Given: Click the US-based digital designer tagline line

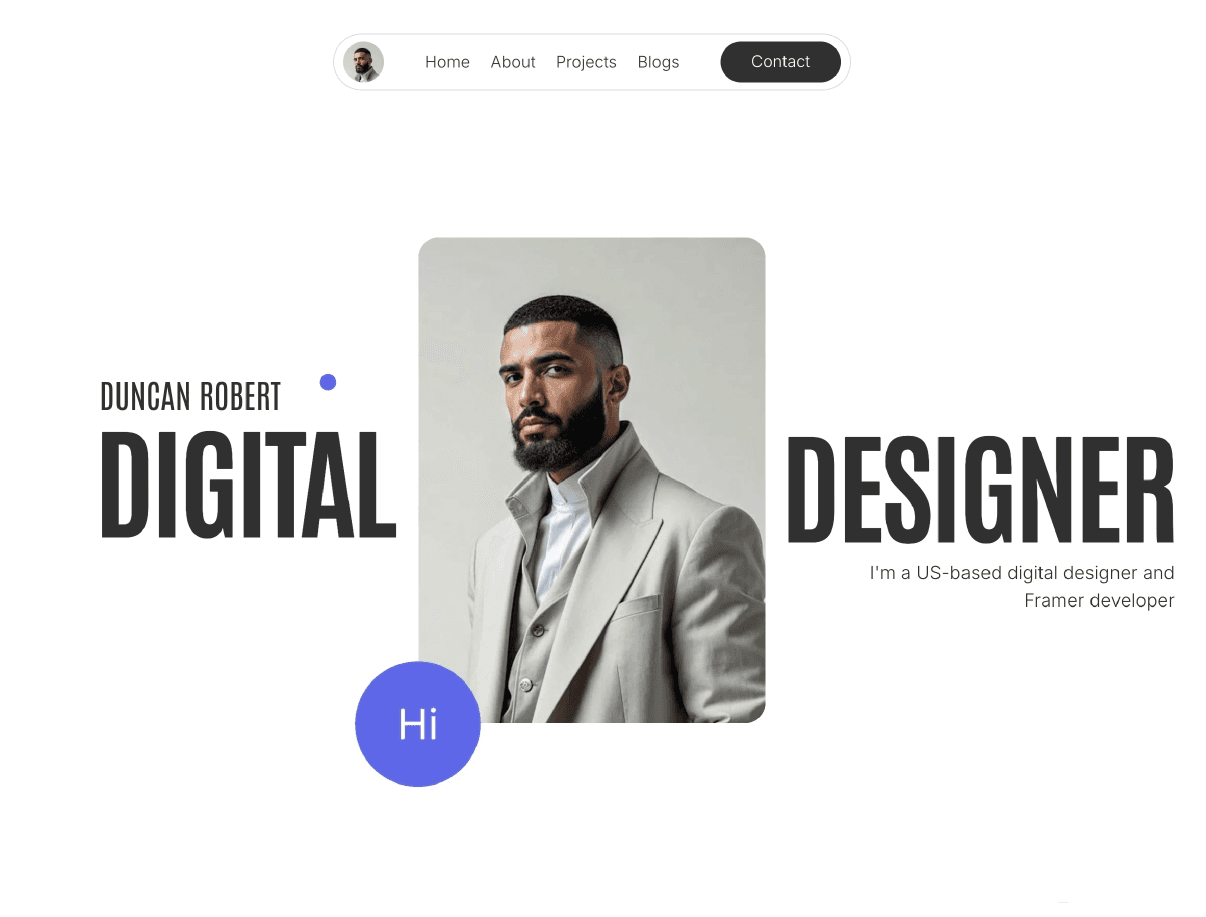Looking at the screenshot, I should (1022, 573).
